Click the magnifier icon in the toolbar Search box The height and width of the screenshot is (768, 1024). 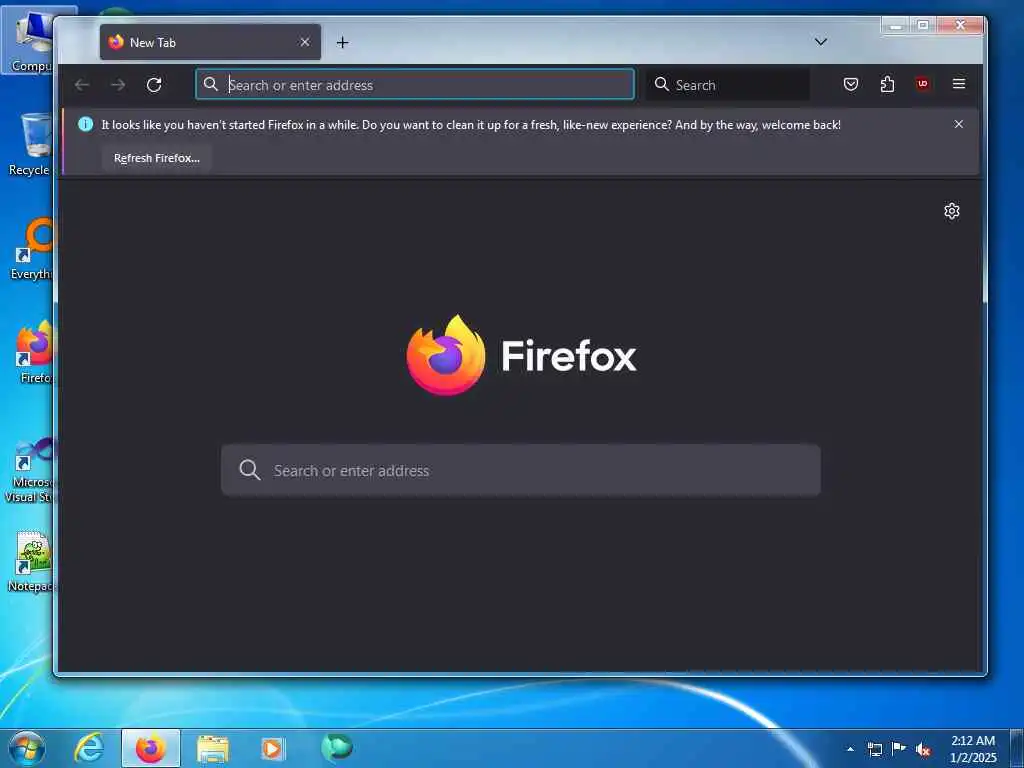tap(662, 84)
